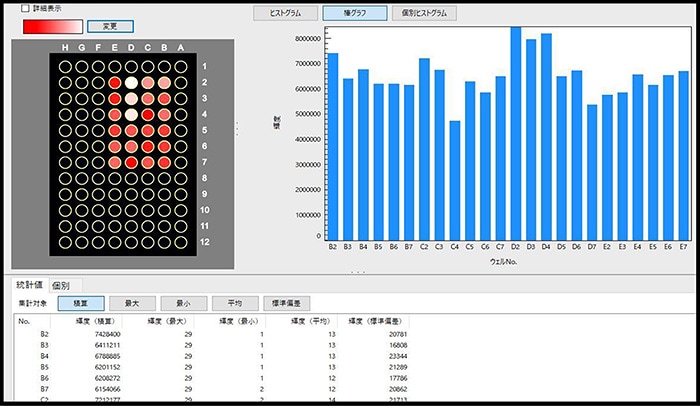Enable the 詳細表示 checkbox
The width and height of the screenshot is (700, 406).
(x=25, y=8)
